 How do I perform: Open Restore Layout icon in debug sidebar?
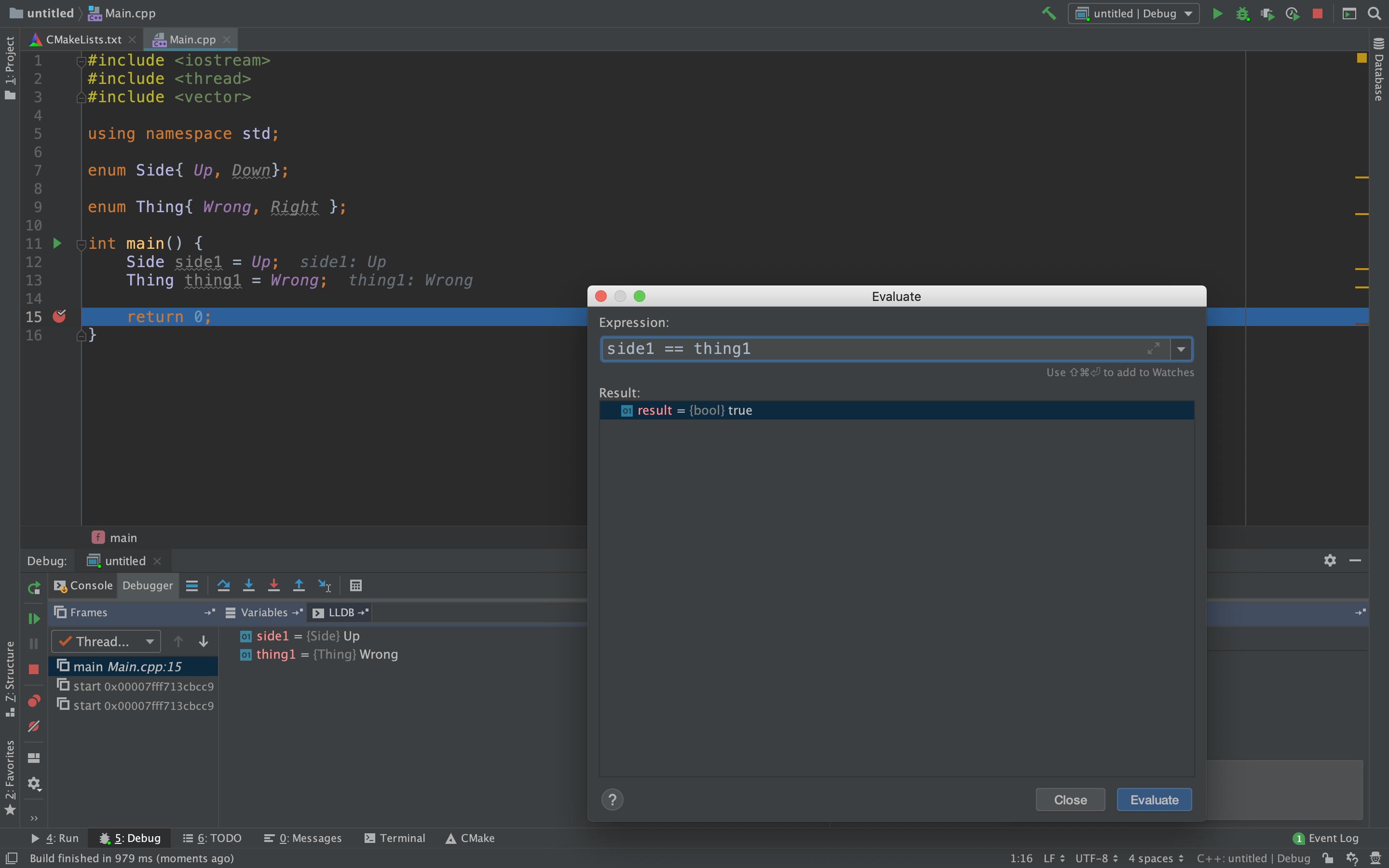(34, 758)
